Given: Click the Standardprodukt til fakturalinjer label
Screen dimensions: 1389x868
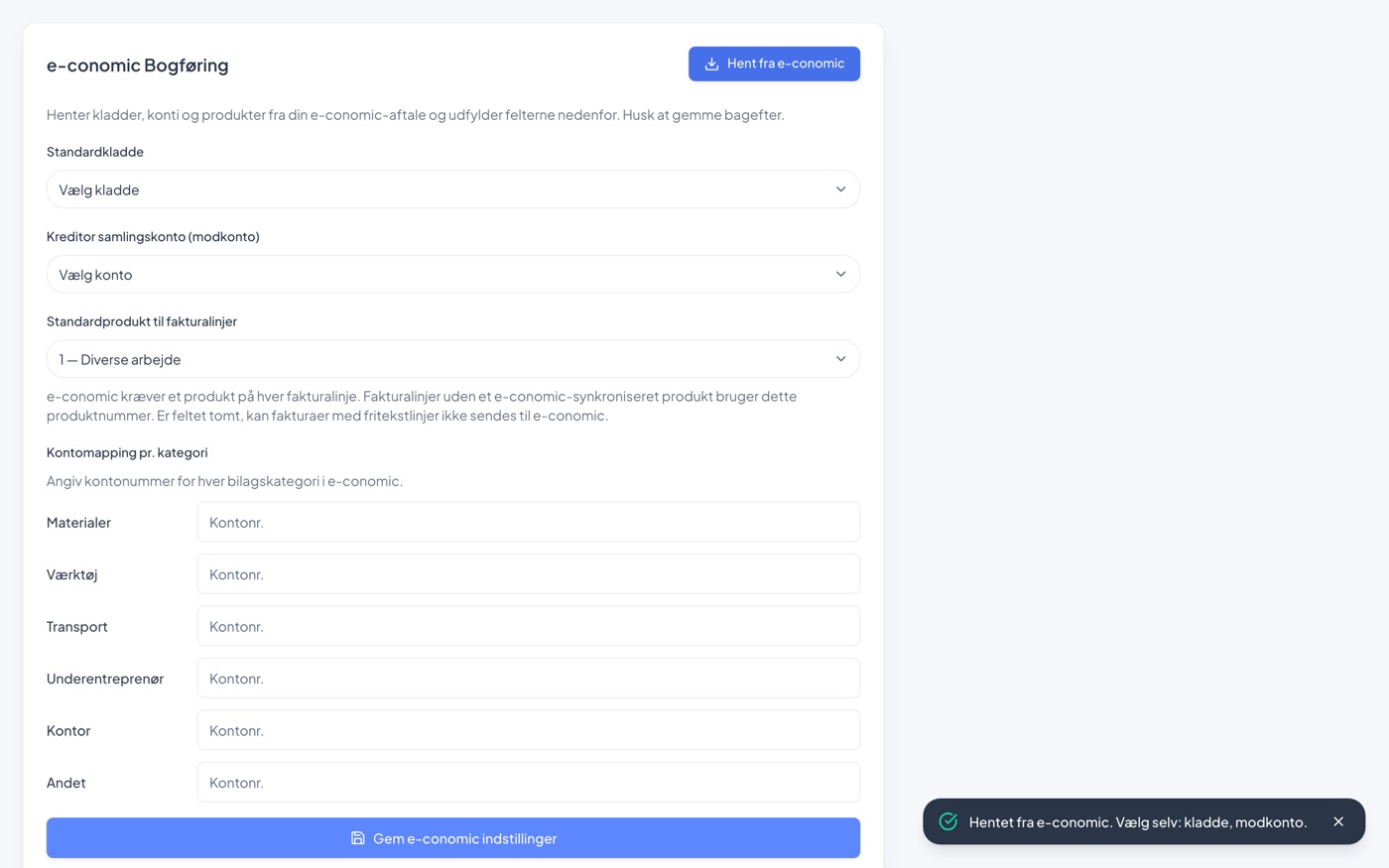Looking at the screenshot, I should pos(142,321).
